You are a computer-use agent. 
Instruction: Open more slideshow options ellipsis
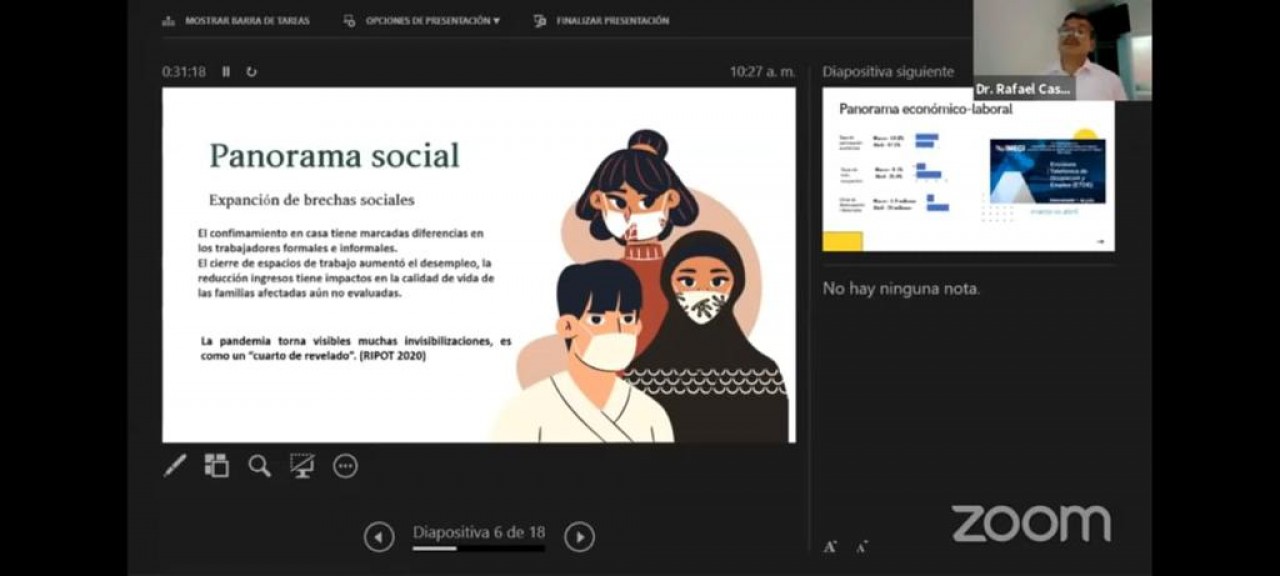tap(345, 466)
